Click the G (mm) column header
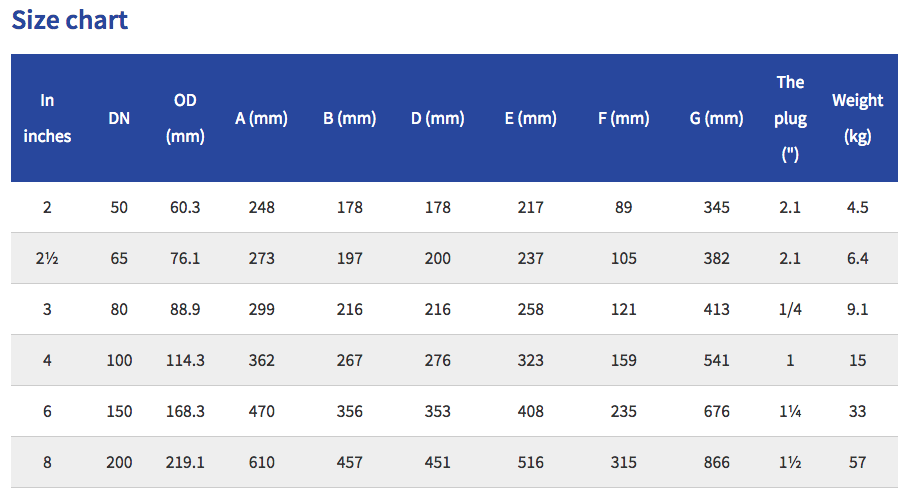This screenshot has width=907, height=495. click(716, 118)
